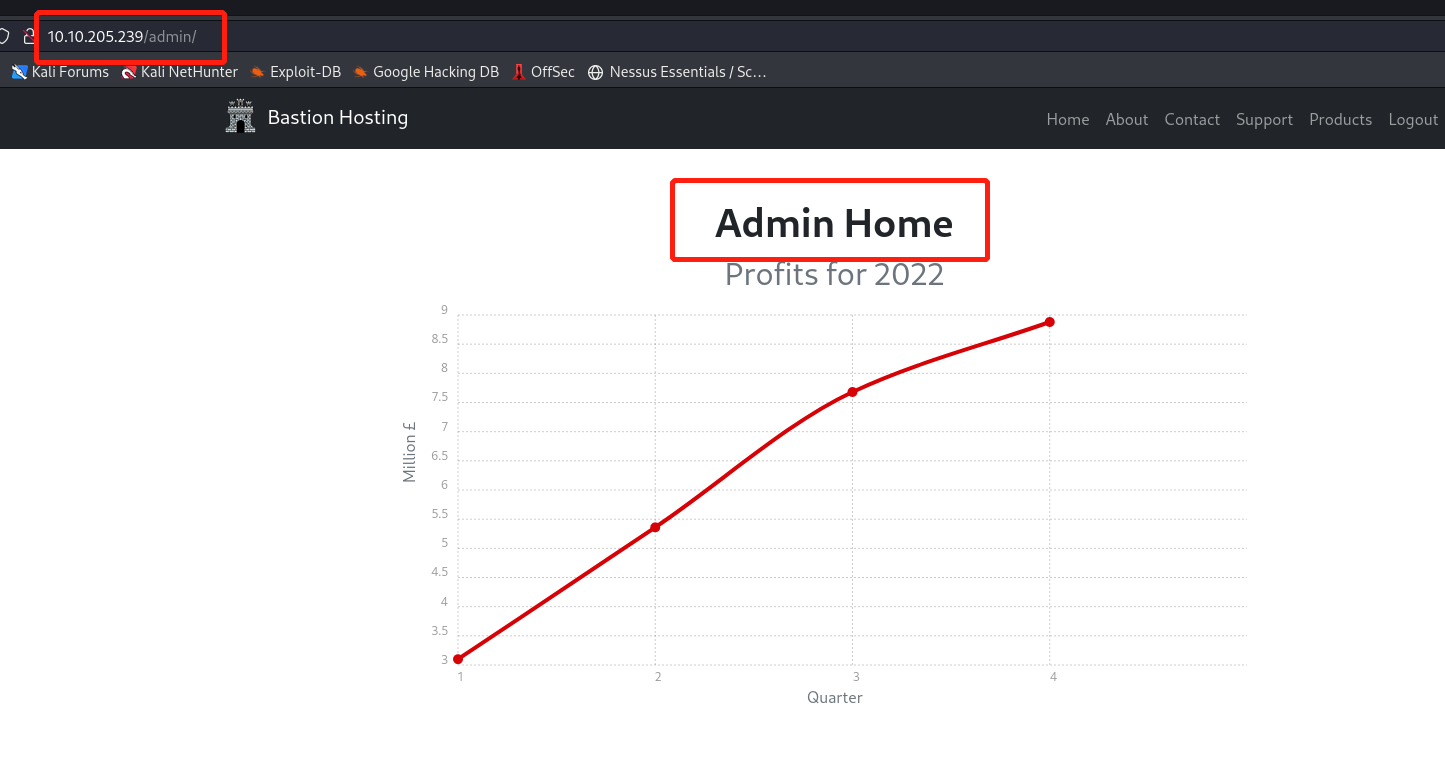Click the Bastion Hosting castle logo
This screenshot has height=772, width=1445.
pos(240,117)
